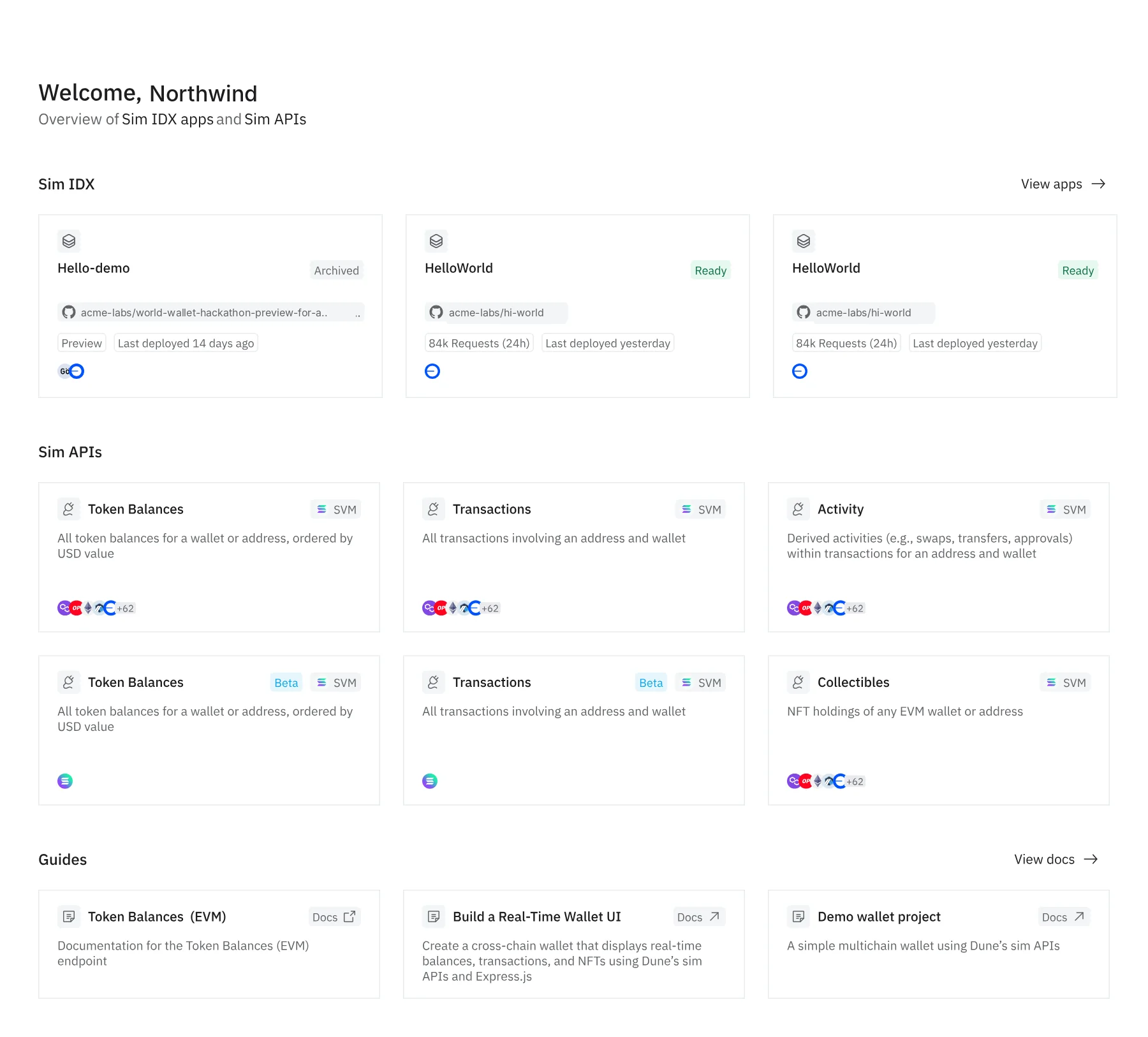Click the Preview tag on Hello-demo card
Image resolution: width=1148 pixels, height=1037 pixels.
(82, 343)
